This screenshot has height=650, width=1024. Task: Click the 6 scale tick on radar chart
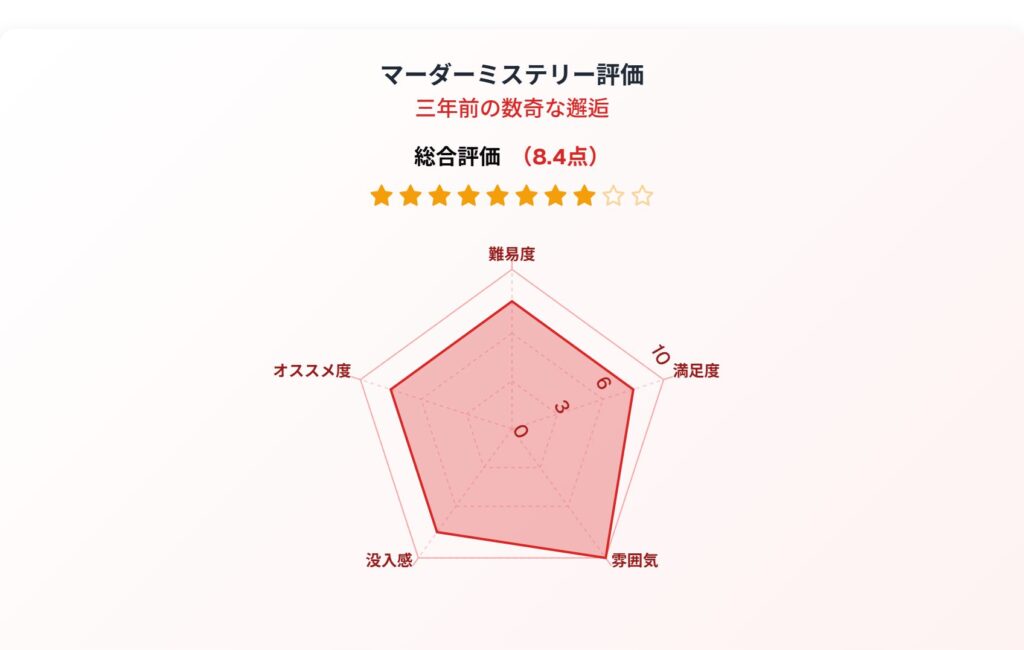[601, 383]
